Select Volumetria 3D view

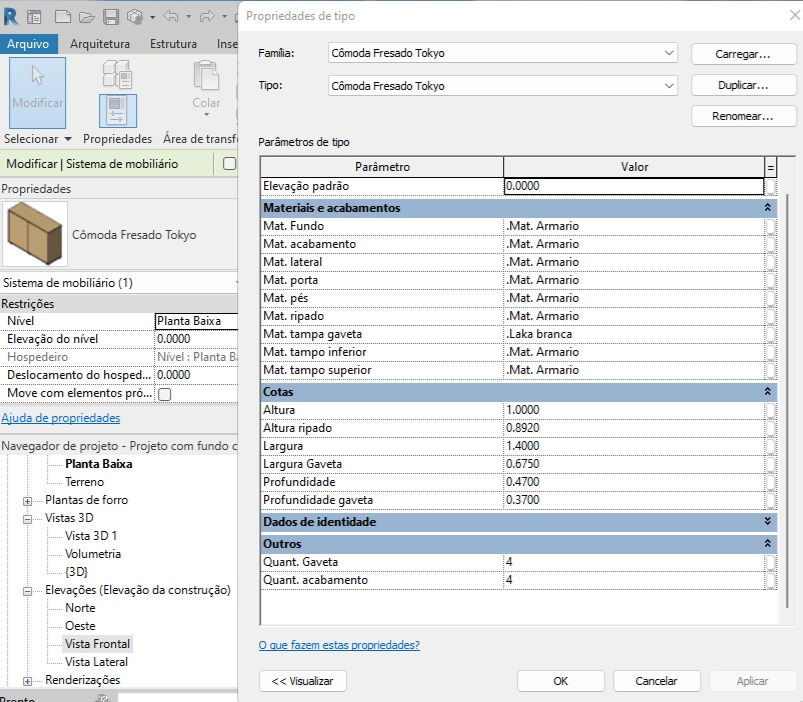(x=93, y=554)
